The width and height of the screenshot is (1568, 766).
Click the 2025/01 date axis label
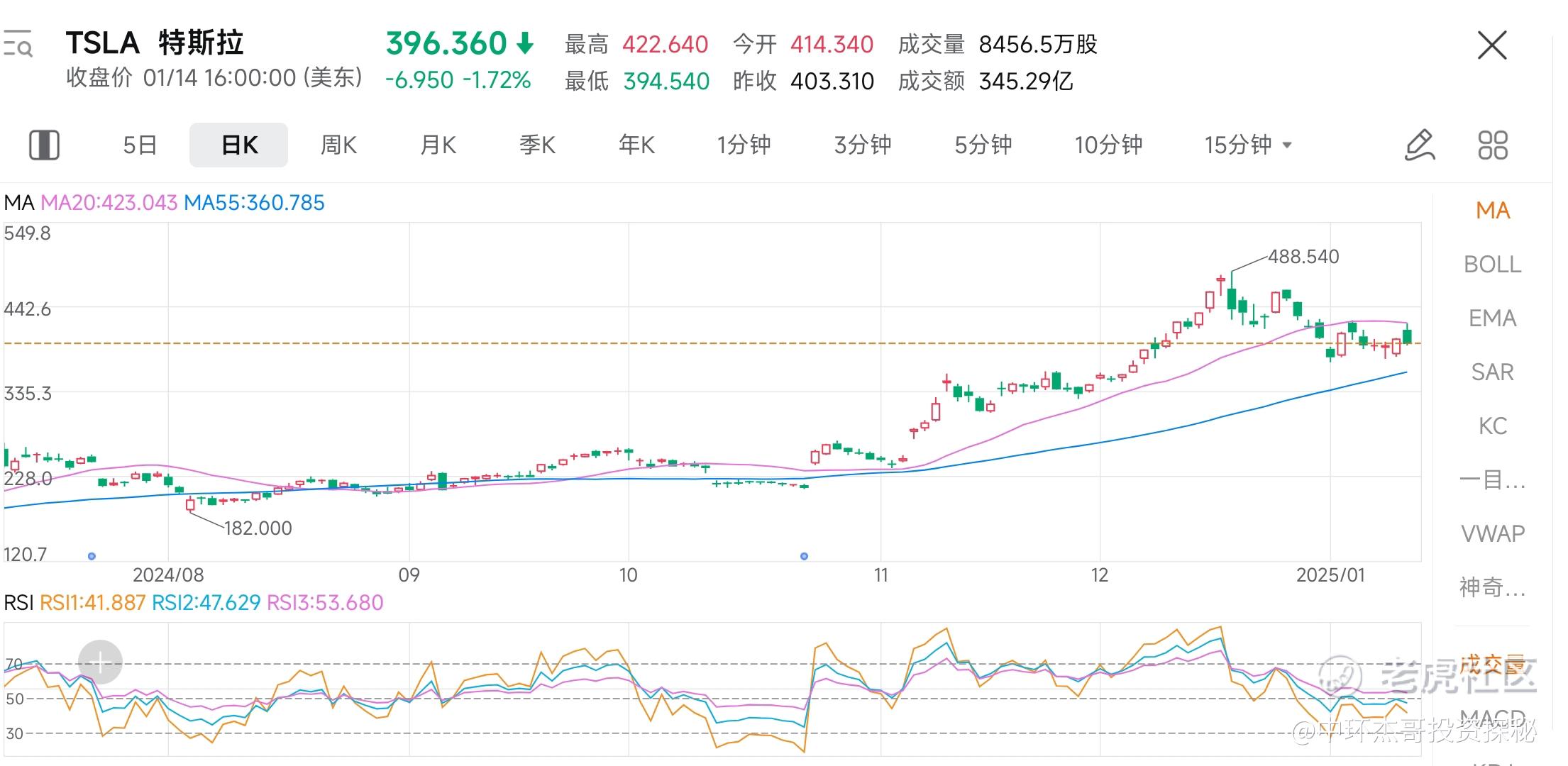coord(1330,575)
